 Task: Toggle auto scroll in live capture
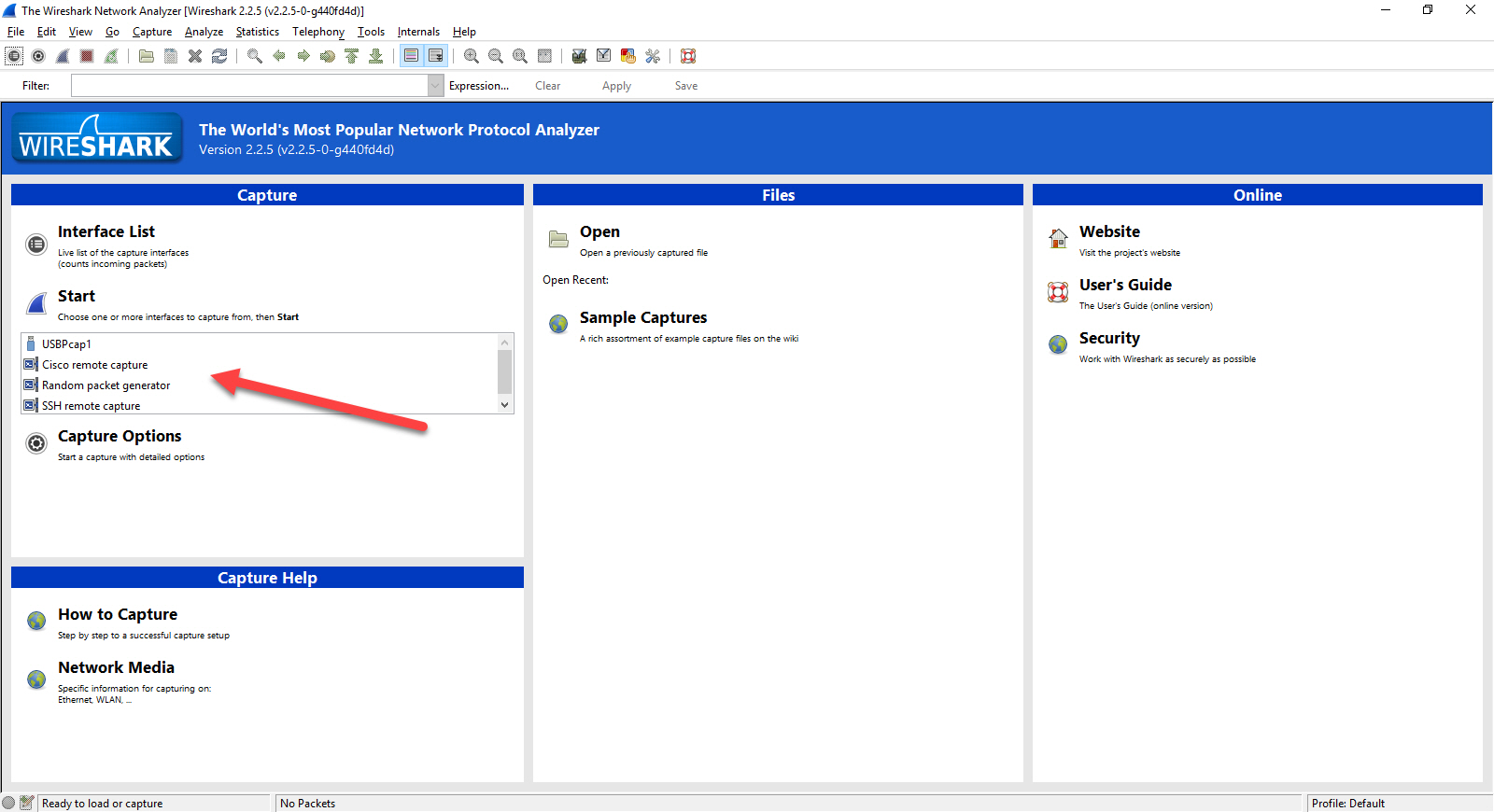pos(436,56)
